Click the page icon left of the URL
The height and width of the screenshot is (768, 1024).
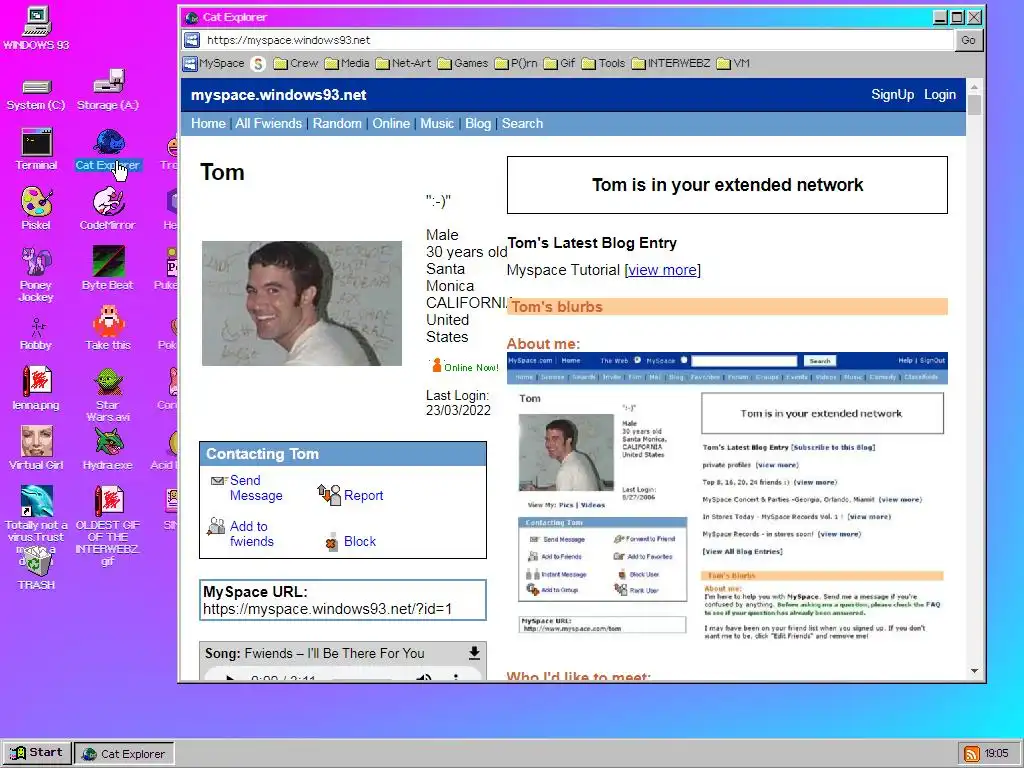191,40
